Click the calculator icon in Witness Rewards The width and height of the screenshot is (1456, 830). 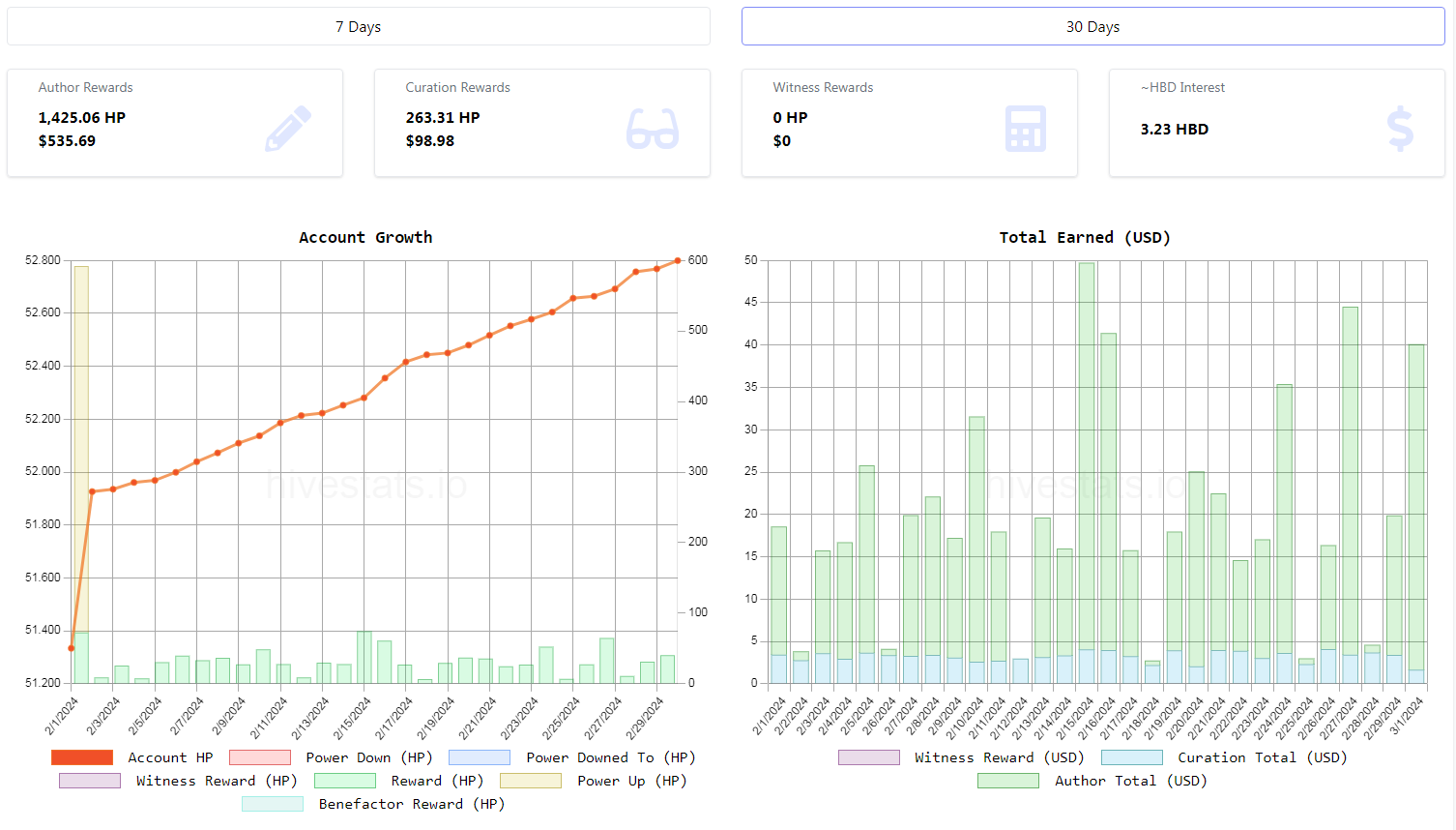[x=1026, y=129]
